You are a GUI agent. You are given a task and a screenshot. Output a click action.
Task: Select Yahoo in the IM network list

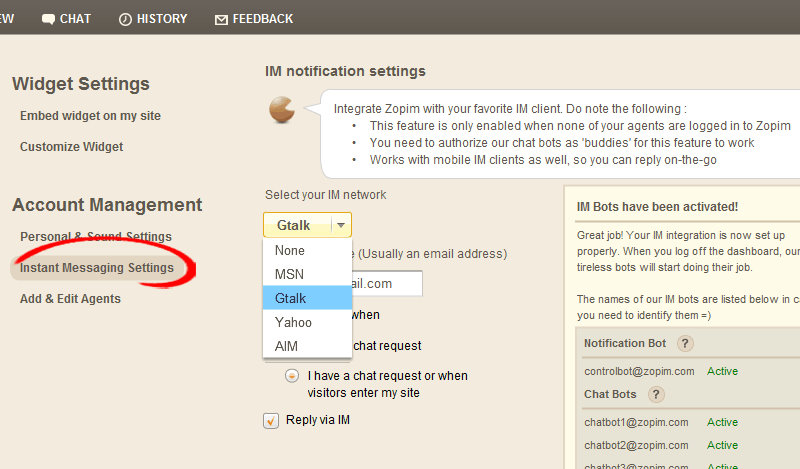tap(307, 323)
